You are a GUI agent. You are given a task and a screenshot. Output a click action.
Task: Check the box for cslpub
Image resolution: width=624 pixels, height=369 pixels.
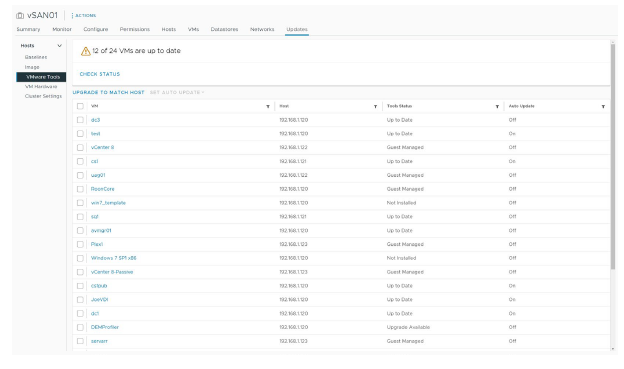tap(80, 286)
